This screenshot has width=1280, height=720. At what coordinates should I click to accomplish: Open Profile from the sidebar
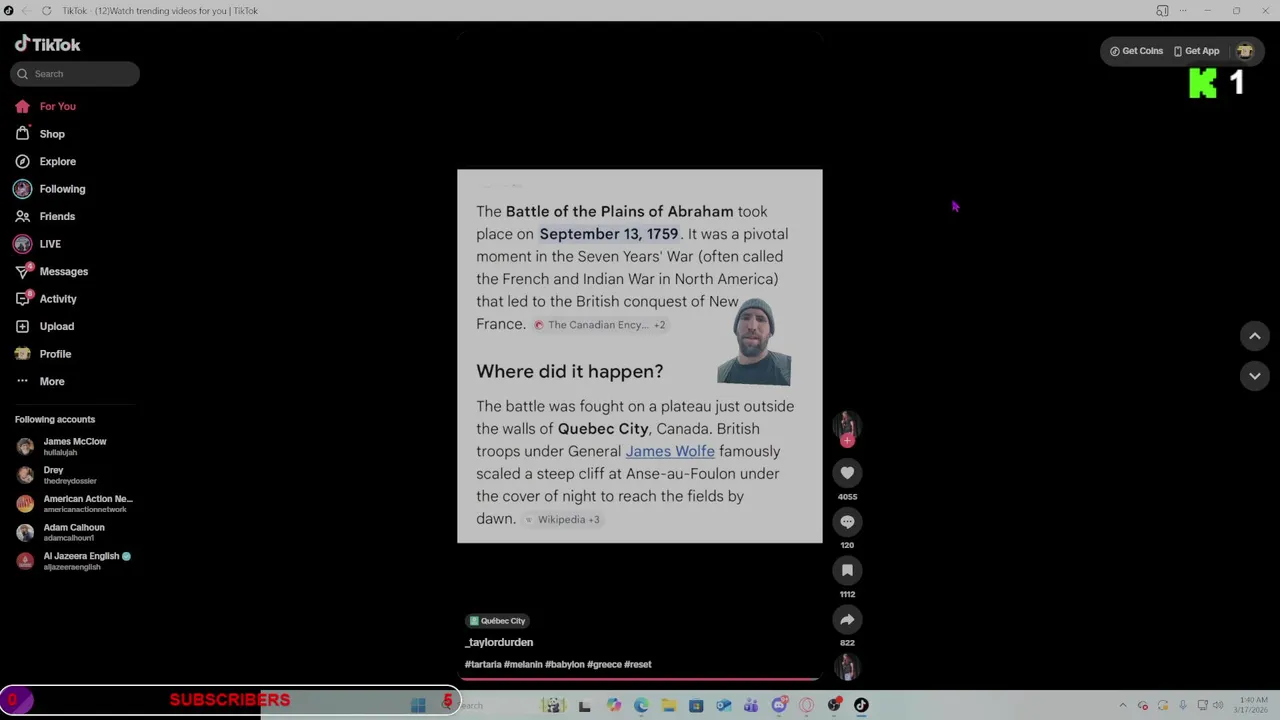pos(44,354)
